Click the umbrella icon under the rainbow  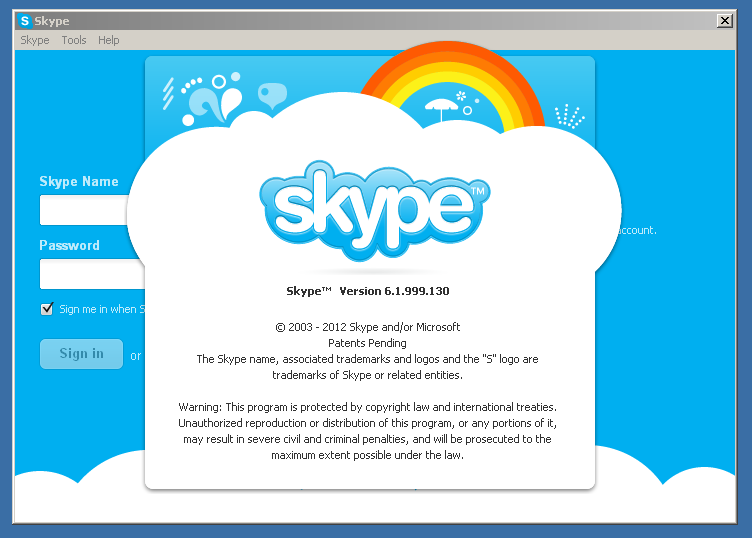441,109
